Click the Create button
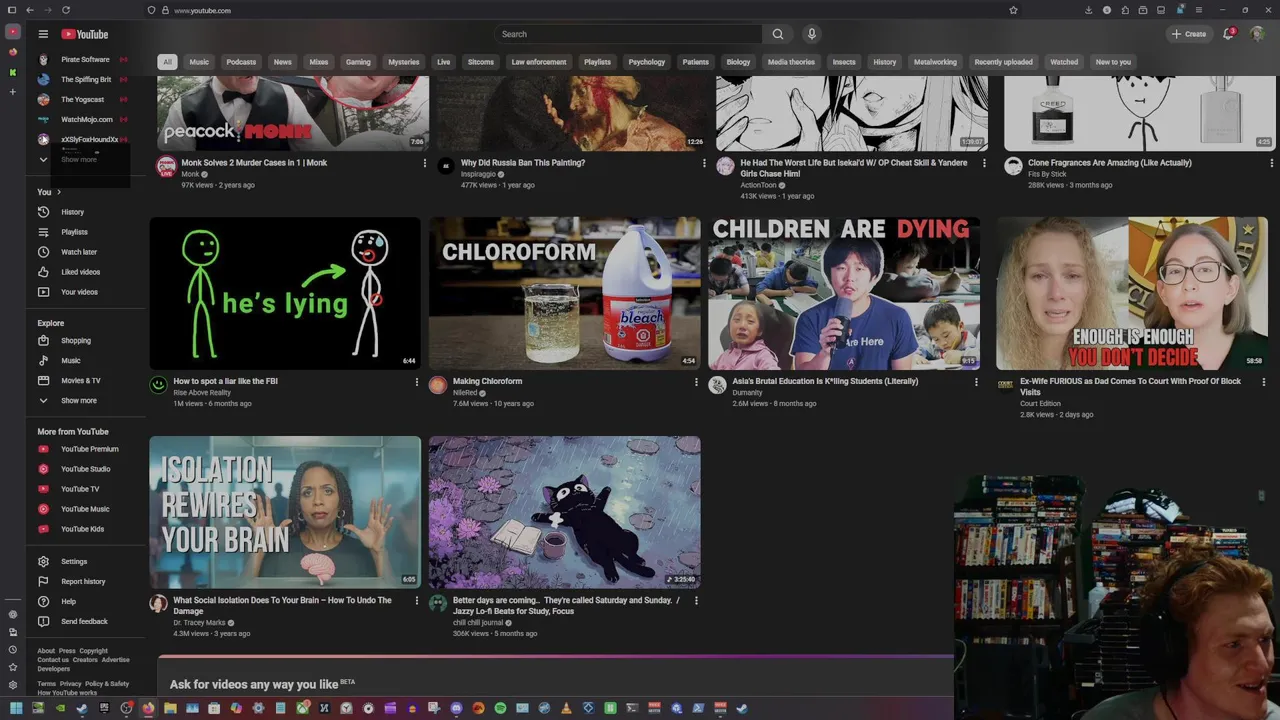The image size is (1280, 720). click(1188, 34)
